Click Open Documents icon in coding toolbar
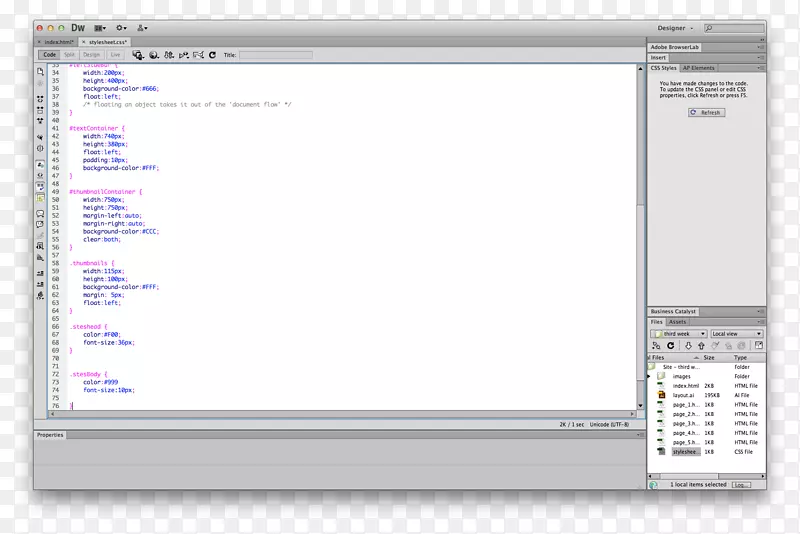Viewport: 800px width, 534px height. (40, 72)
